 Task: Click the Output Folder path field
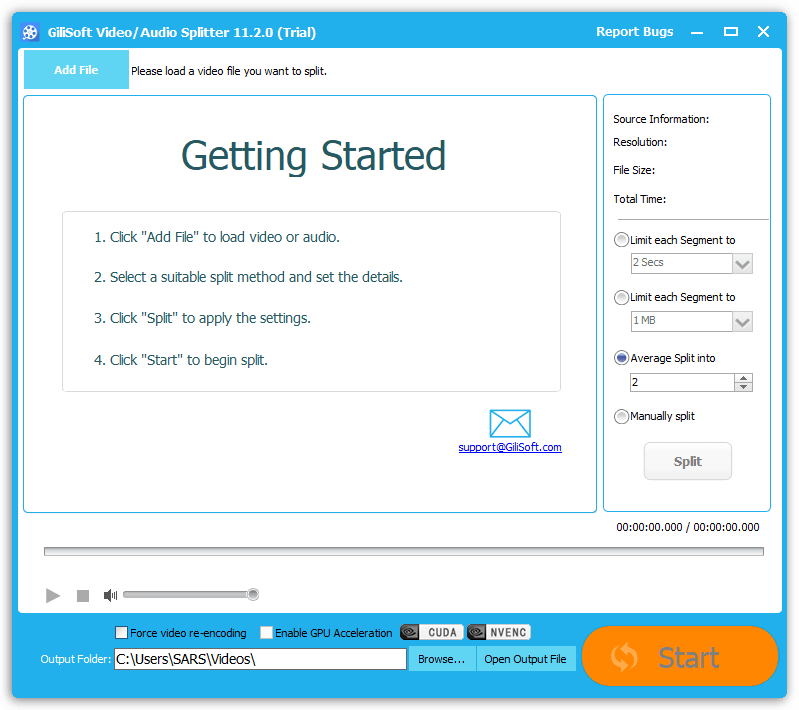click(260, 659)
